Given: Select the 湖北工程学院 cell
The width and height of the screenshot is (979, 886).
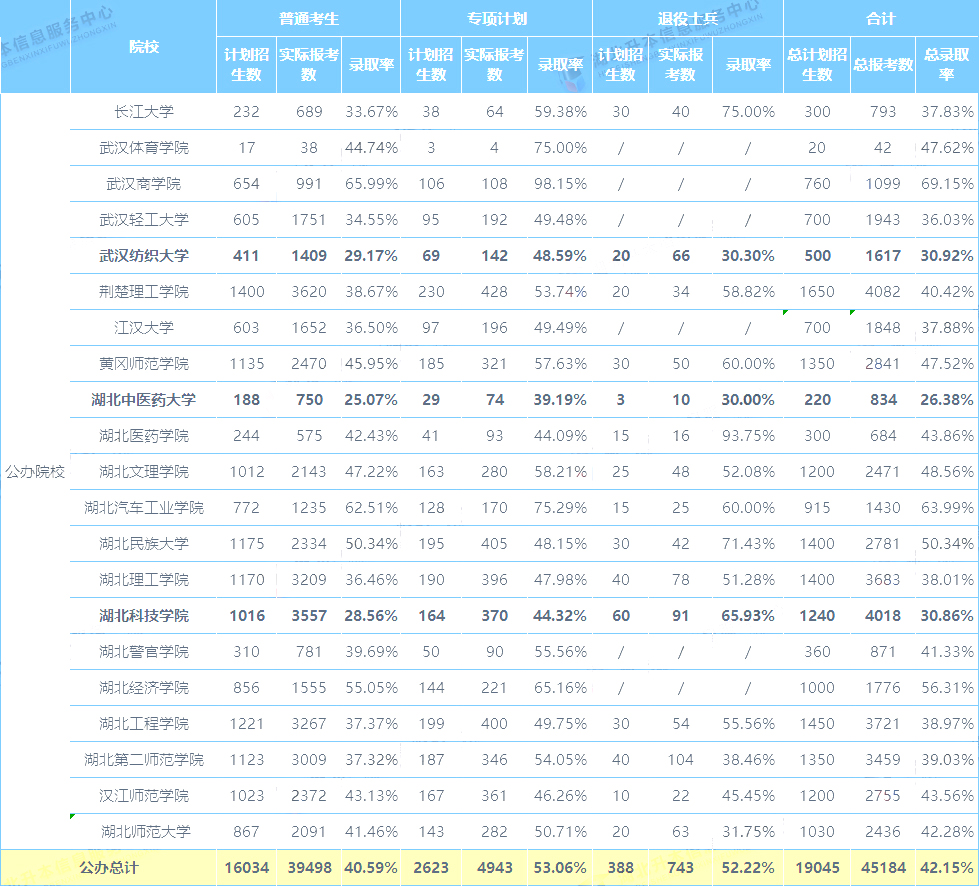Looking at the screenshot, I should coord(144,724).
